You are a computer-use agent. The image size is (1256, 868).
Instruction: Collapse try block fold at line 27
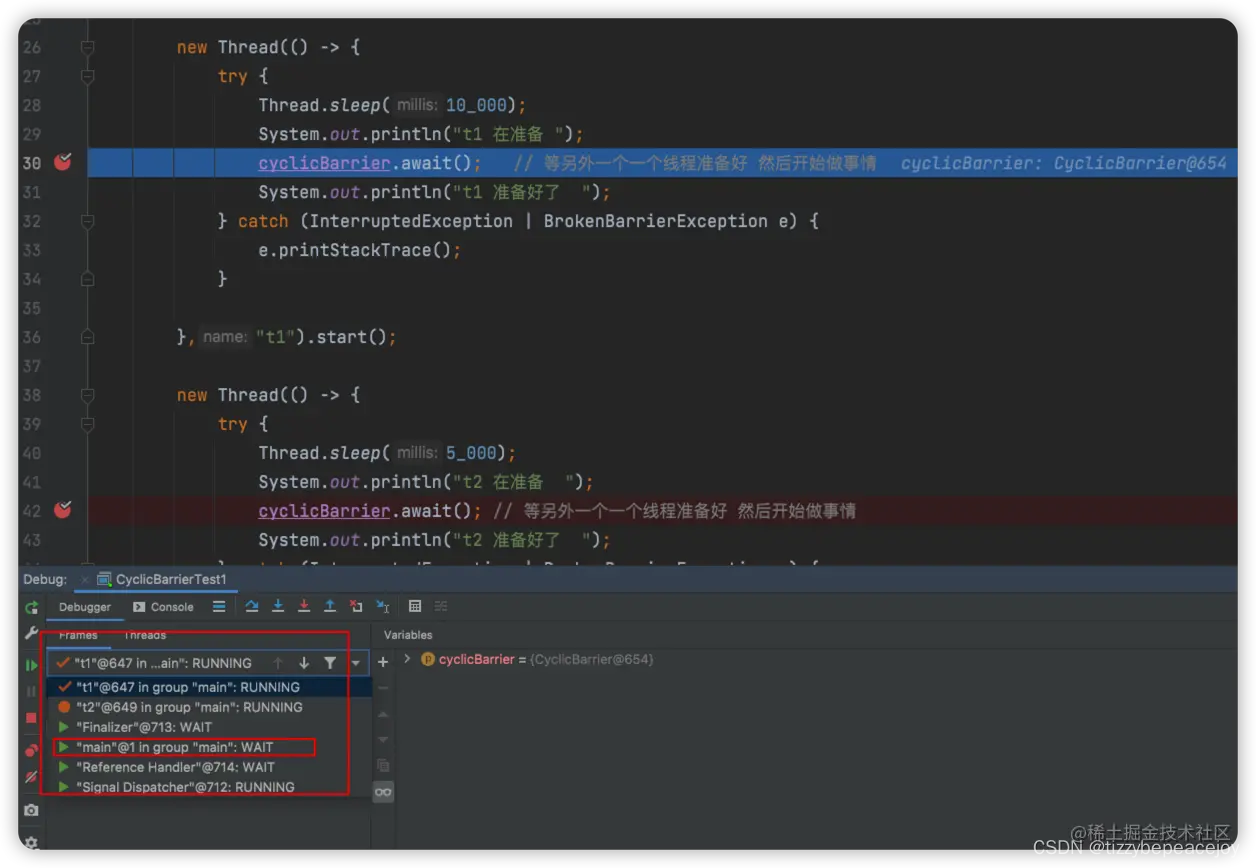(x=87, y=76)
